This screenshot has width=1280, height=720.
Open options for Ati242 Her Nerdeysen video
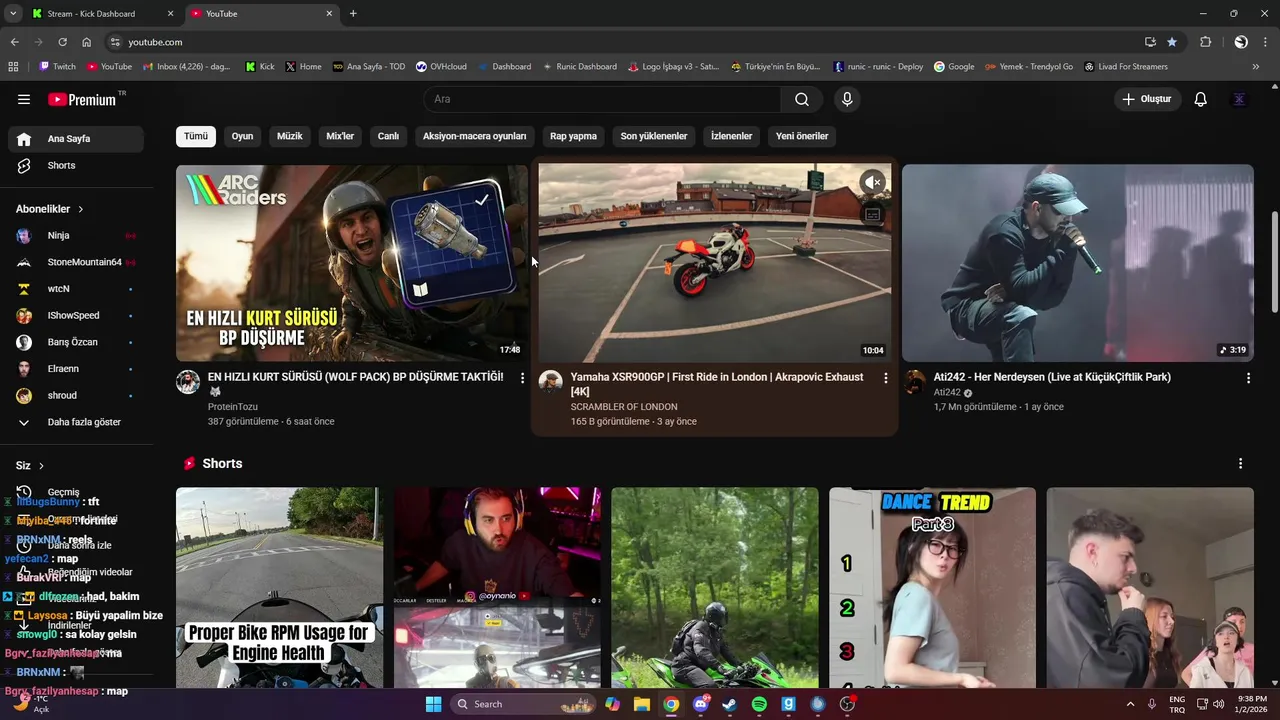pos(1248,378)
